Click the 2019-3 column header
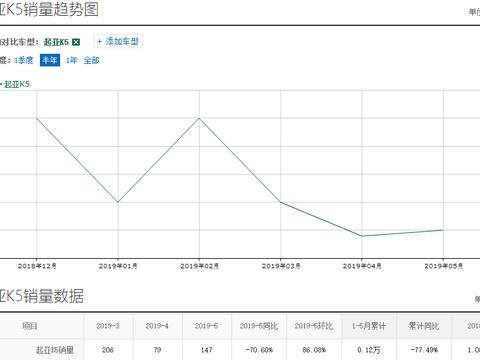This screenshot has width=480, height=360. tap(108, 326)
